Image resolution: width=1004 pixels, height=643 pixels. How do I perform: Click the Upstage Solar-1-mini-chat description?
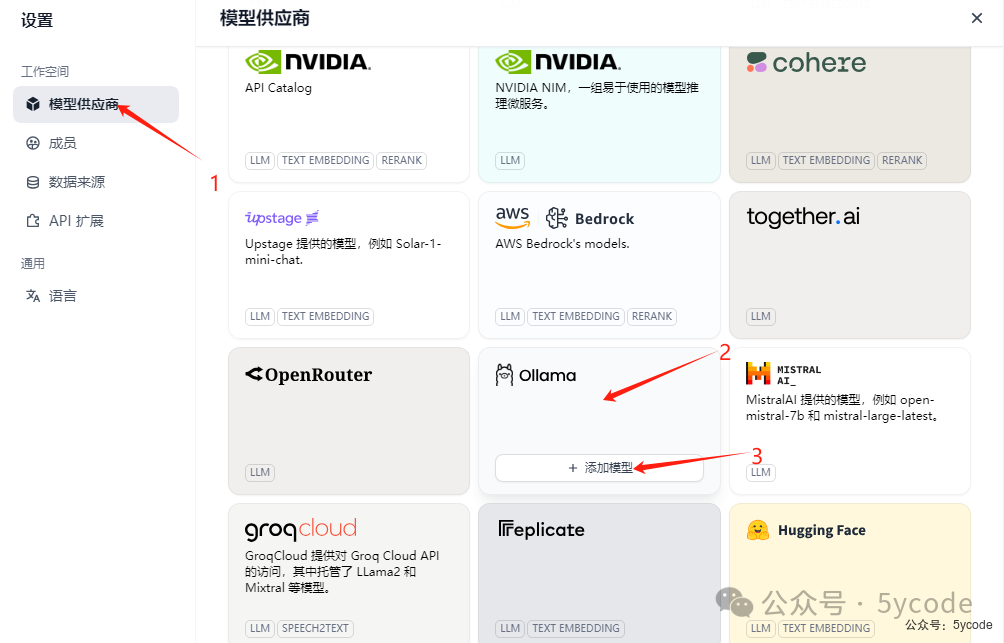(343, 252)
